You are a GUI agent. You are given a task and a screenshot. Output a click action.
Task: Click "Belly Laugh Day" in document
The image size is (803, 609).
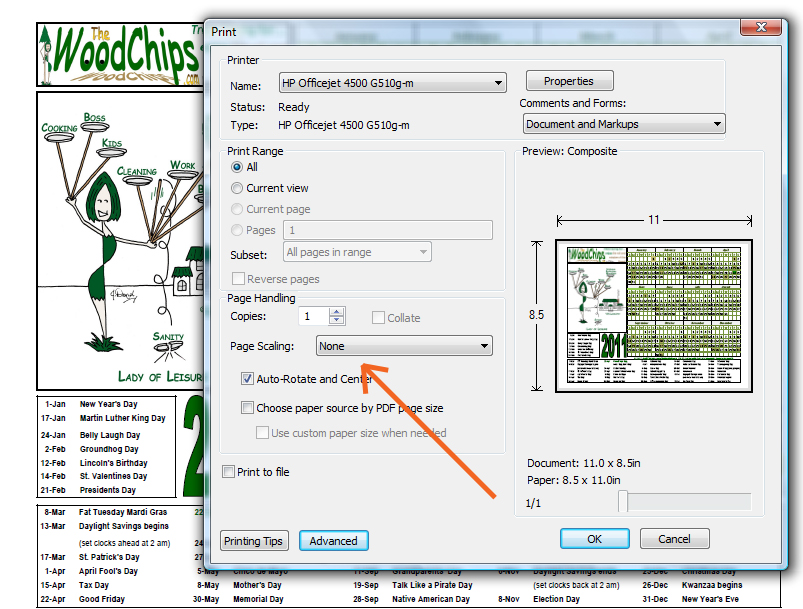110,435
